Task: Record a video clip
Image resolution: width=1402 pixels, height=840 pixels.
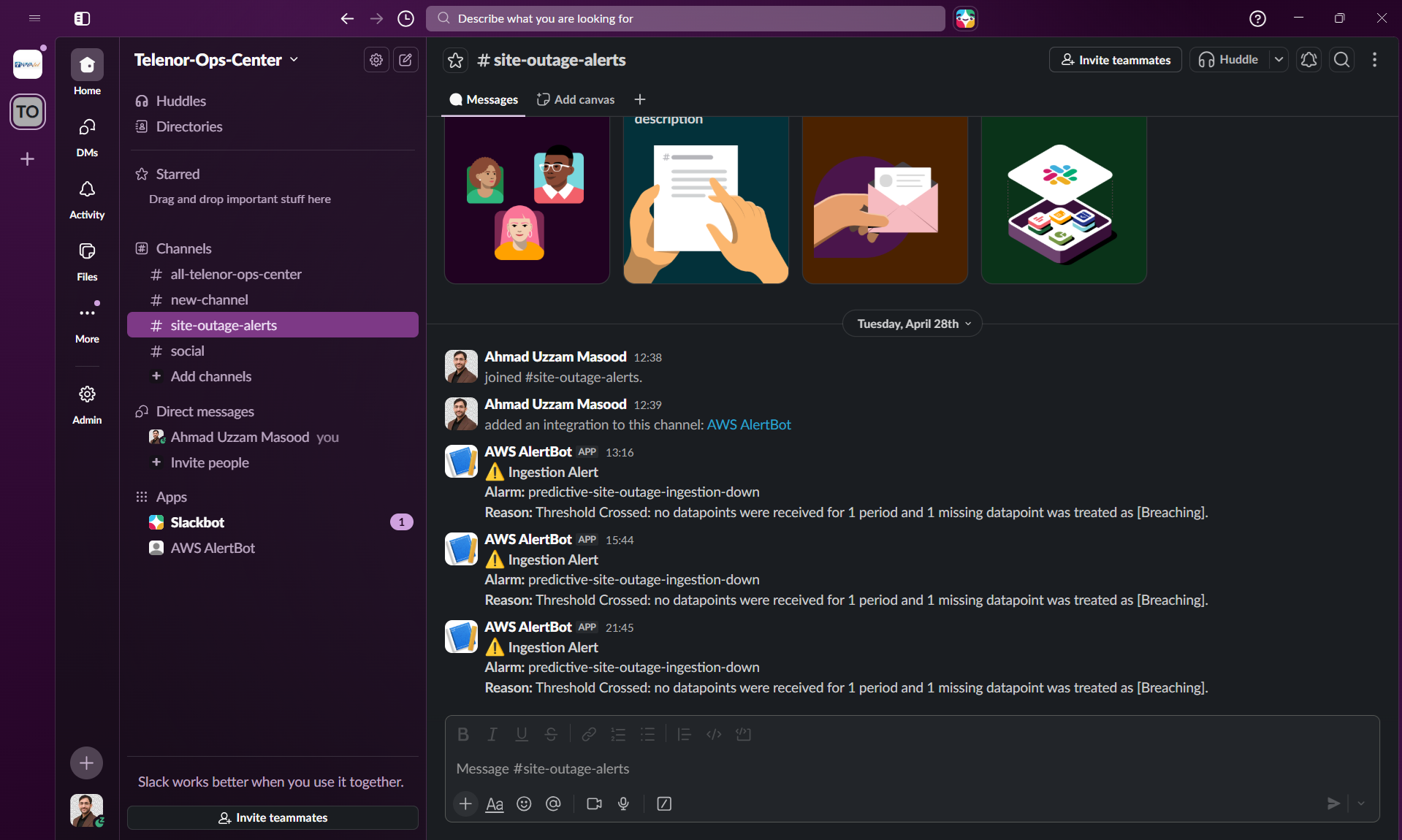Action: pos(594,803)
